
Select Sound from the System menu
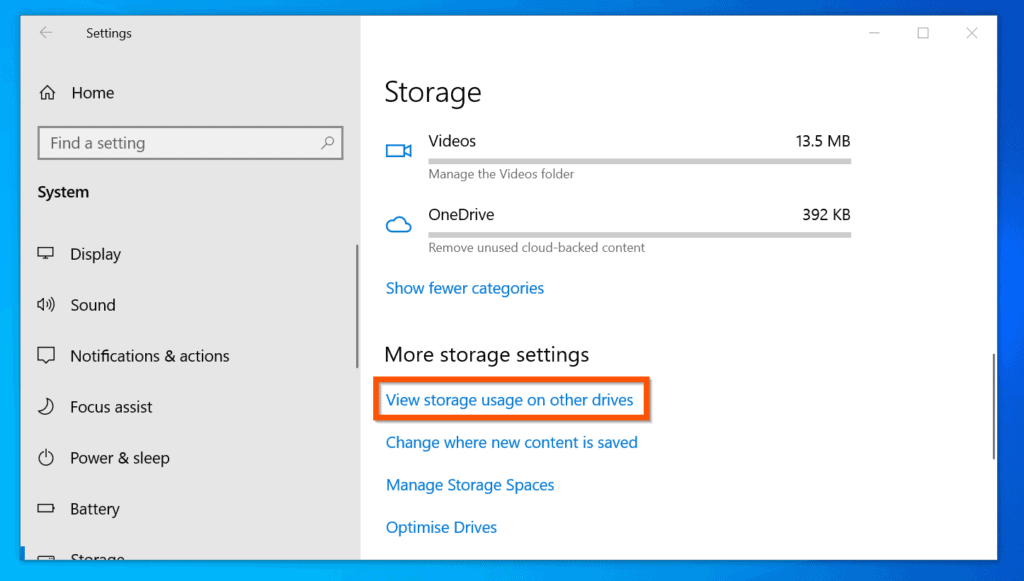coord(91,305)
